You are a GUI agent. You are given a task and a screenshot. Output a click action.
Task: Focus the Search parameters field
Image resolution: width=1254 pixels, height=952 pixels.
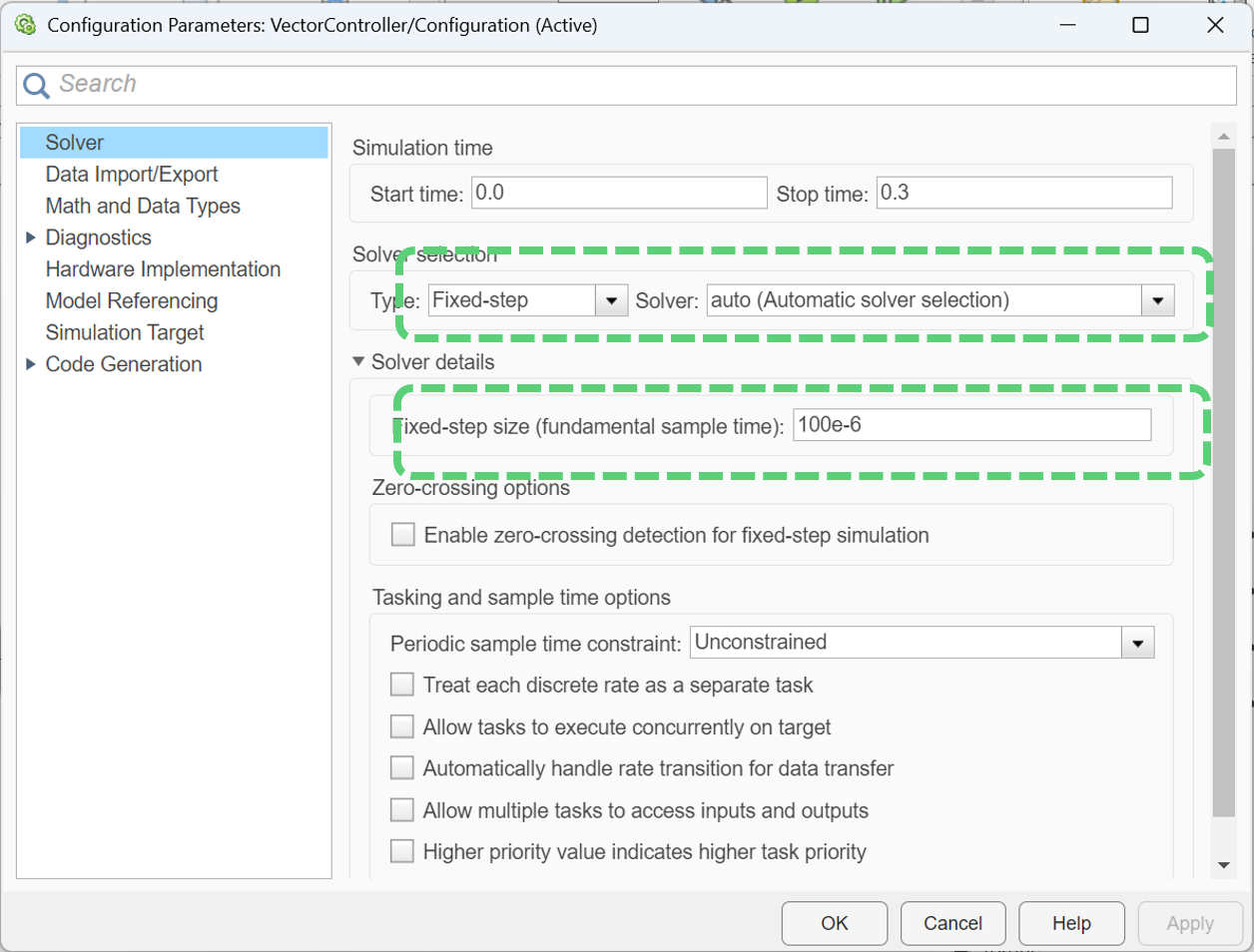tap(626, 85)
